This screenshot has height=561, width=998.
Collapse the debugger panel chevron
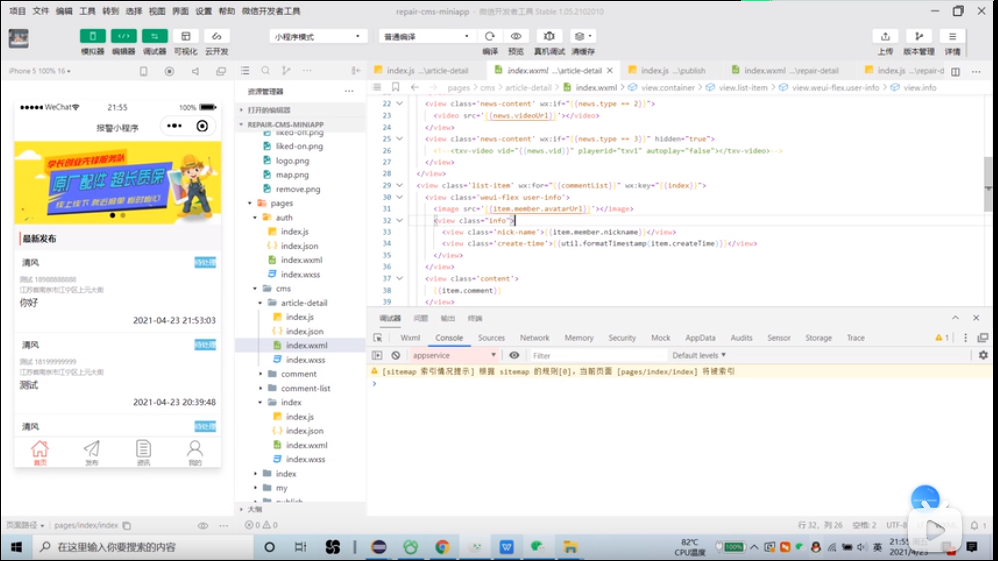(x=955, y=318)
